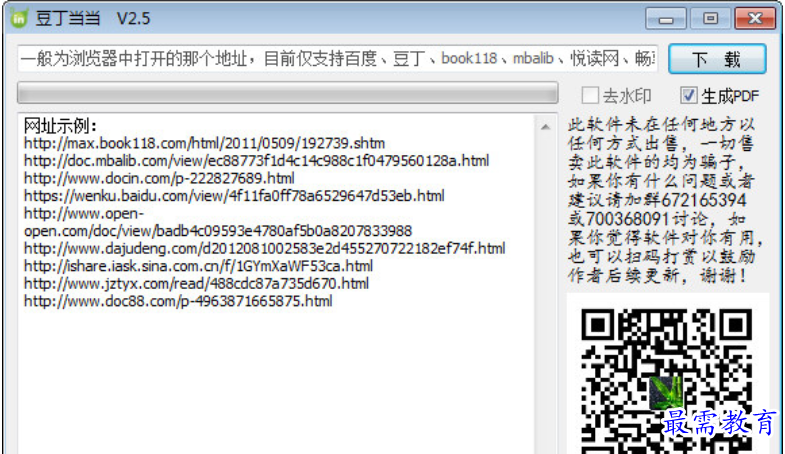
Task: Focus the URL address input field
Action: tap(337, 59)
